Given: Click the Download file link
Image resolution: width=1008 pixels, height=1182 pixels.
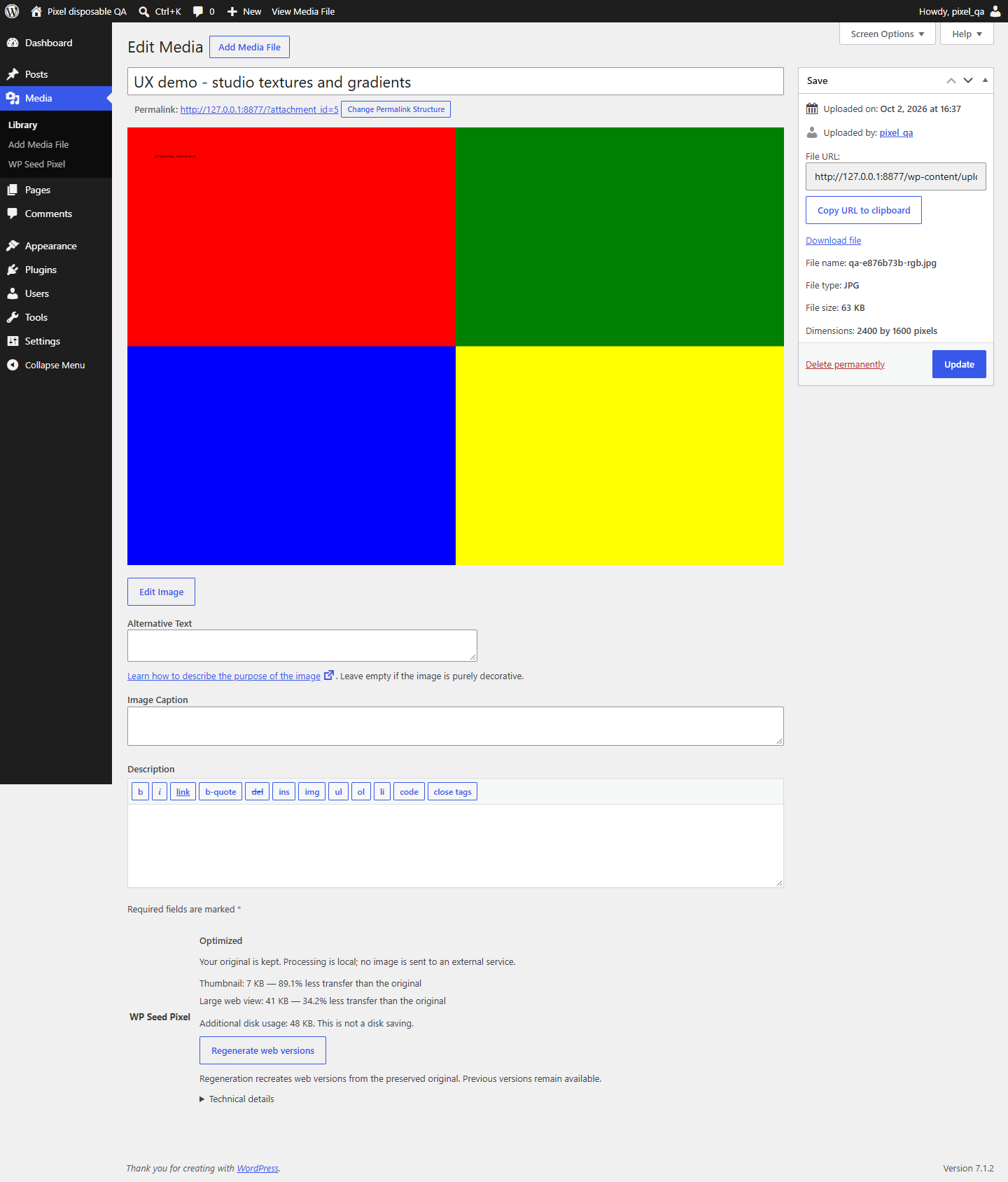Looking at the screenshot, I should (x=833, y=240).
